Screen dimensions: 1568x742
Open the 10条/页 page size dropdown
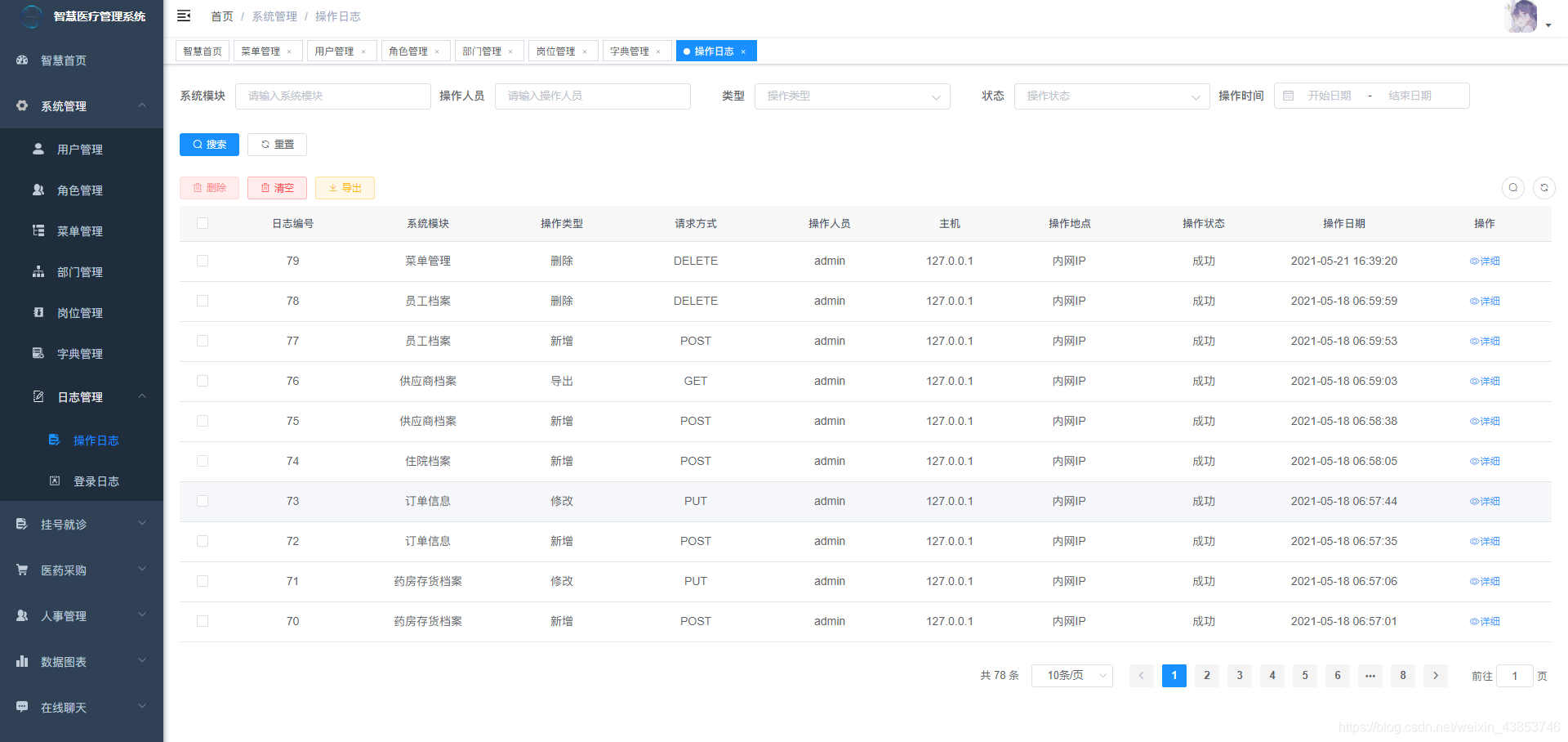pyautogui.click(x=1071, y=676)
